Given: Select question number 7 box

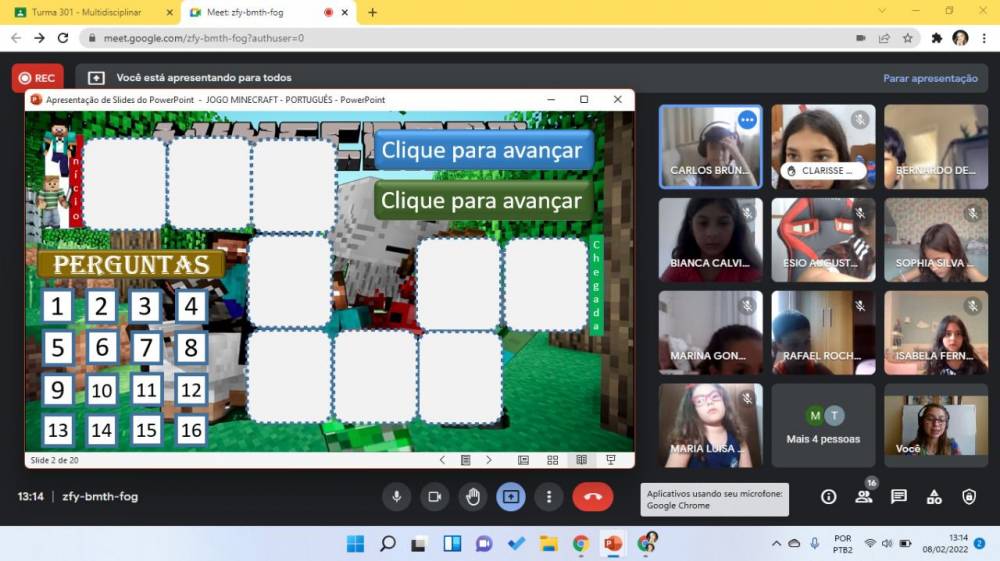Looking at the screenshot, I should pyautogui.click(x=147, y=348).
